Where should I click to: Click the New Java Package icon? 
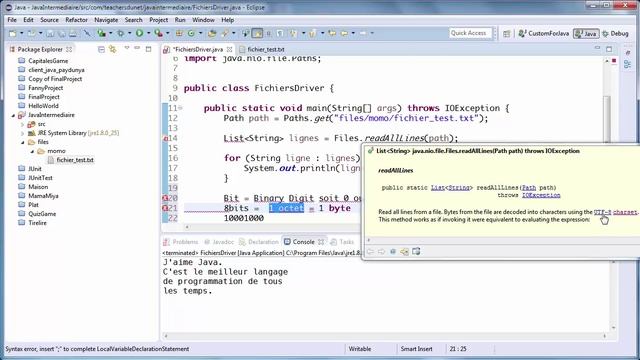point(179,33)
